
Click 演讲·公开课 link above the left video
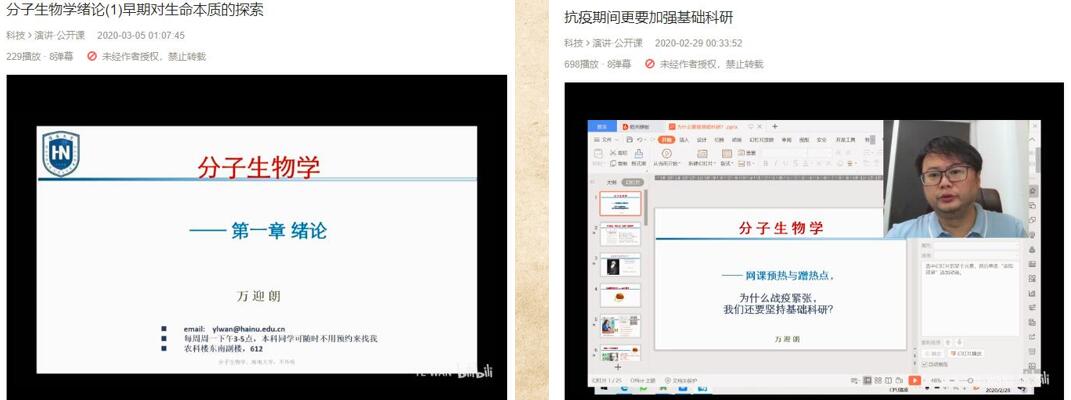[x=61, y=35]
